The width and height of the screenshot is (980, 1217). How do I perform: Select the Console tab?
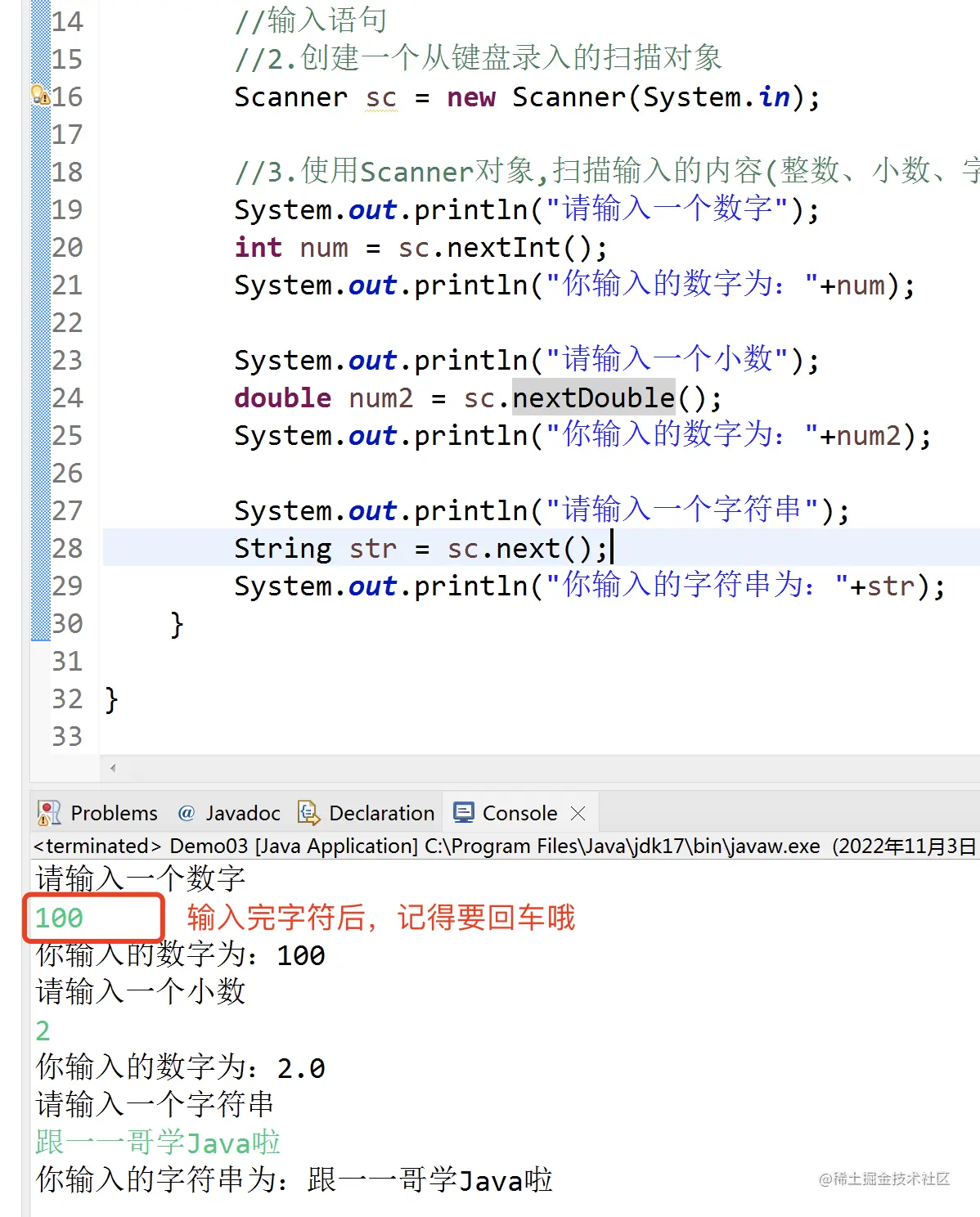pyautogui.click(x=519, y=813)
